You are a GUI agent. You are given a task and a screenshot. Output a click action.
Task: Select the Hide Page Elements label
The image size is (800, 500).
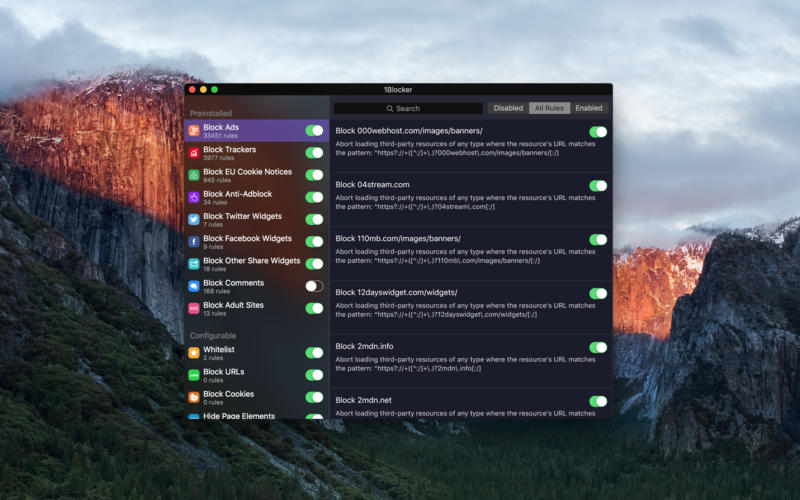239,416
